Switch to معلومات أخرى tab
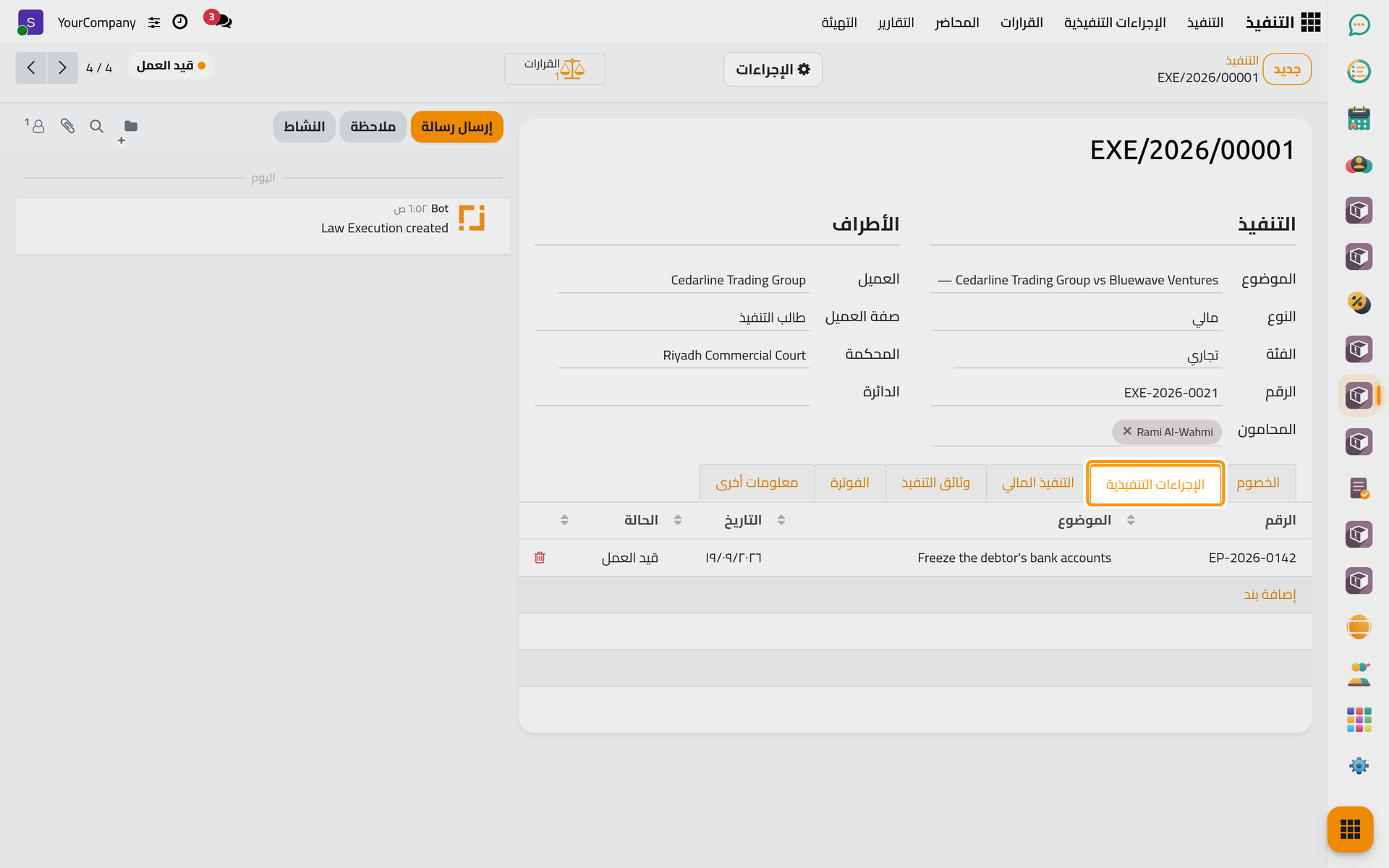This screenshot has width=1389, height=868. 757,483
